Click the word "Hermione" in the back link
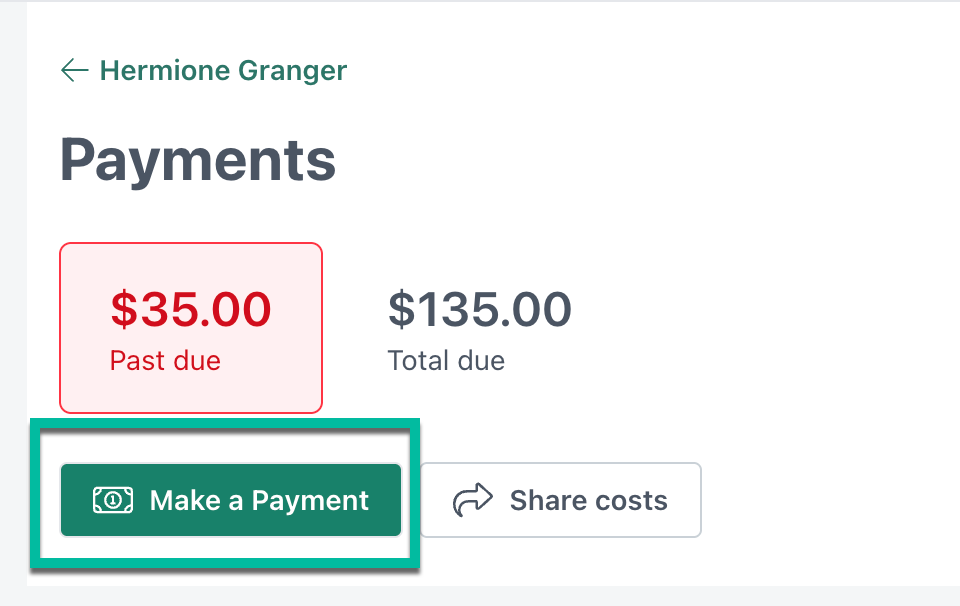 click(x=165, y=70)
